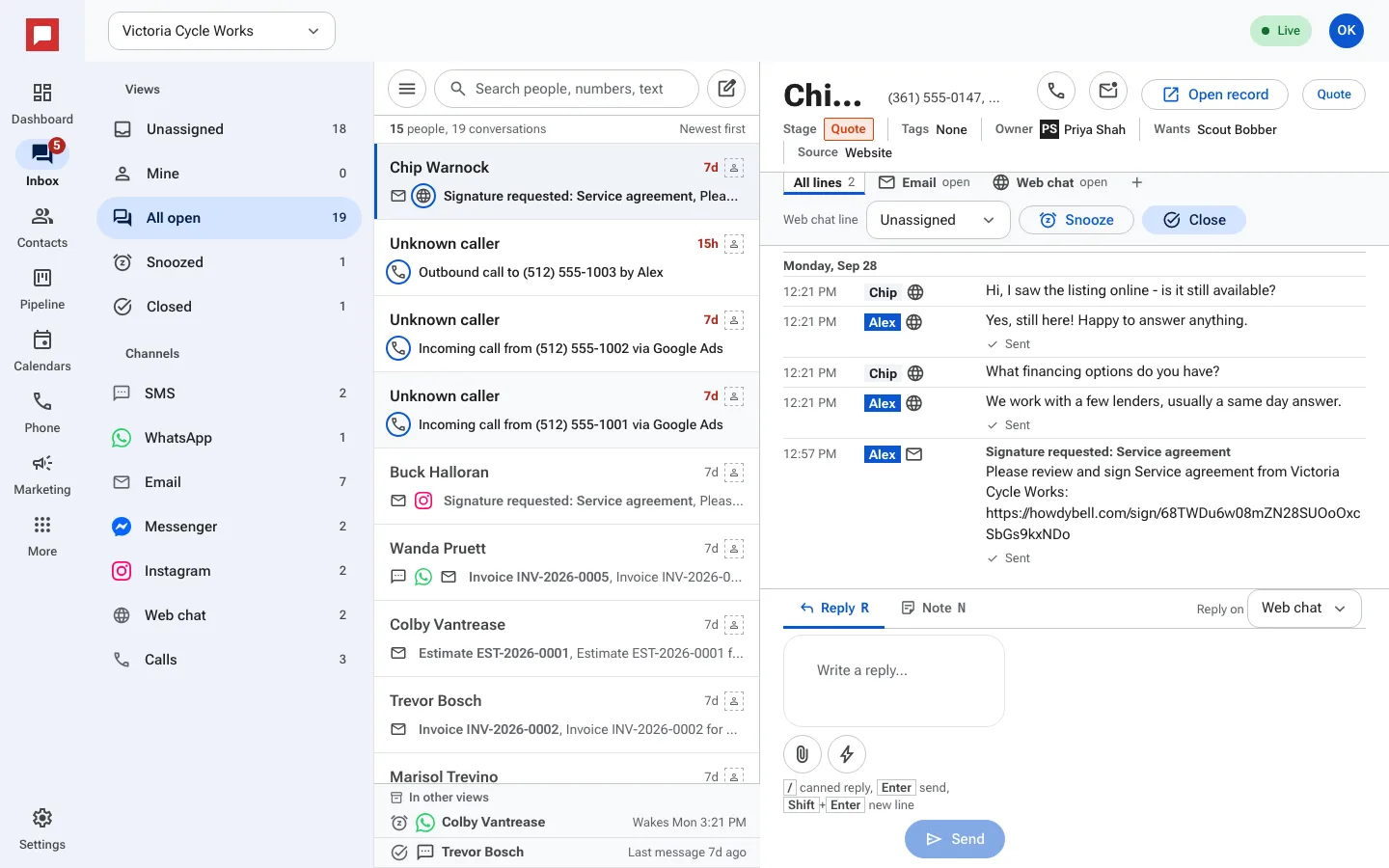
Task: Click the Send button
Action: click(955, 839)
